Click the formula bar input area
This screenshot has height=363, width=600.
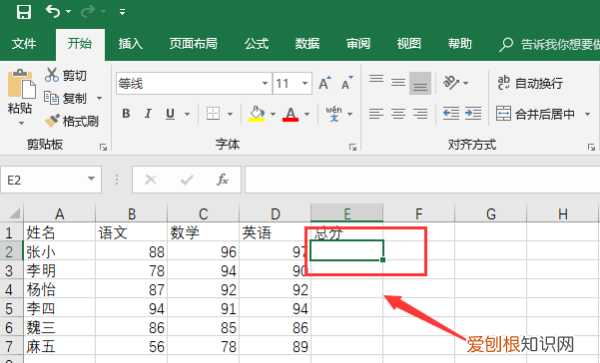coord(422,179)
